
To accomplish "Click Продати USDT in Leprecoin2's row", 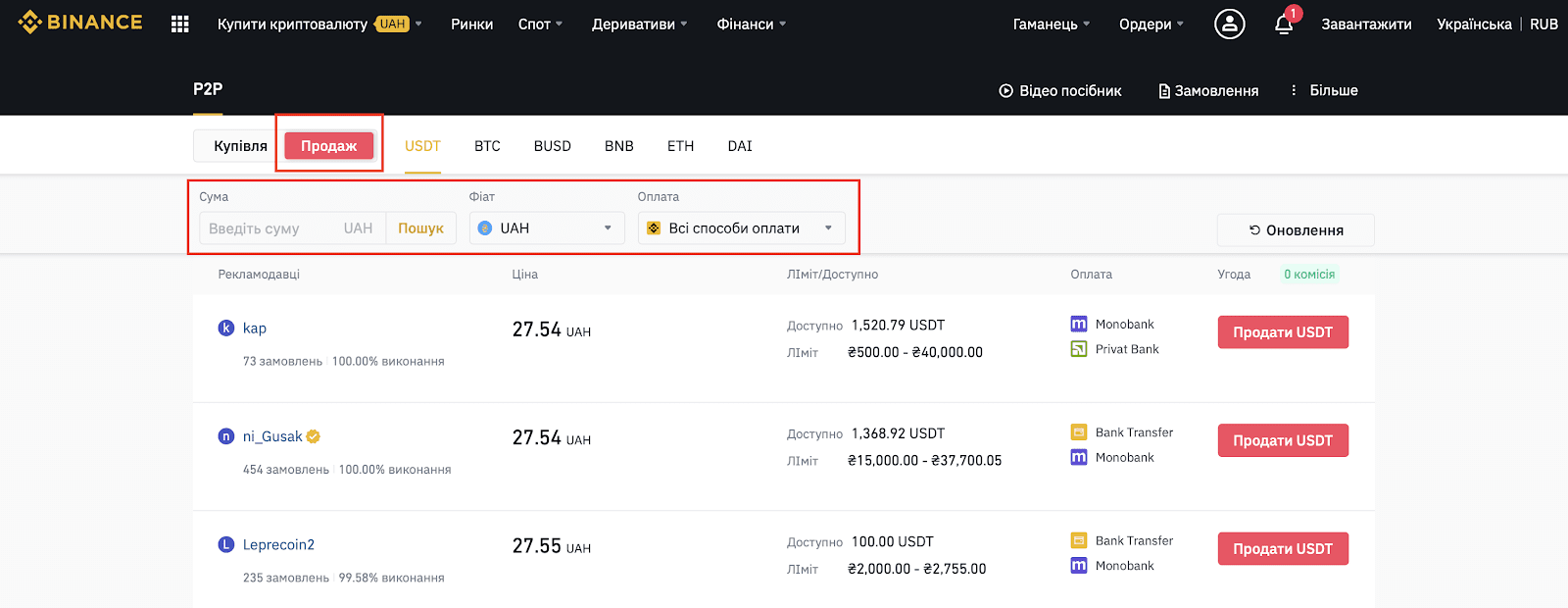I will tap(1283, 549).
